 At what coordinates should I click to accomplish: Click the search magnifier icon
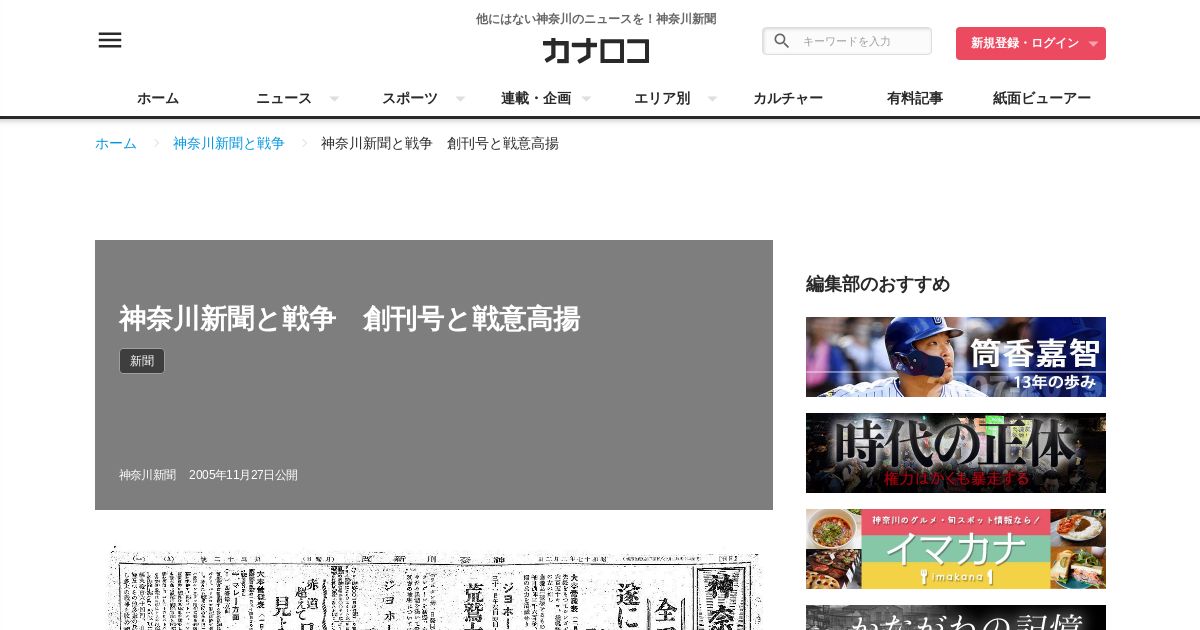click(782, 41)
